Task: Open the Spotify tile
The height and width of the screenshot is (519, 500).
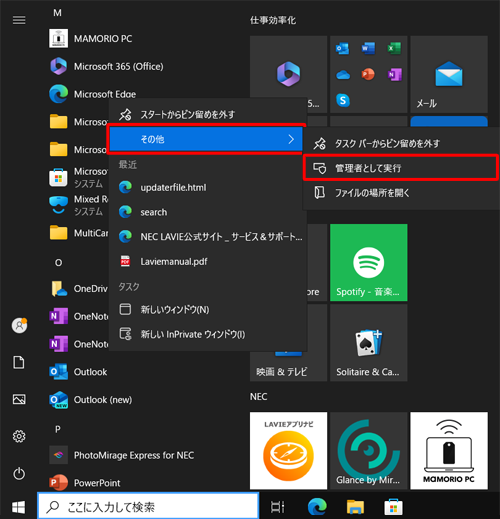Action: [x=368, y=262]
